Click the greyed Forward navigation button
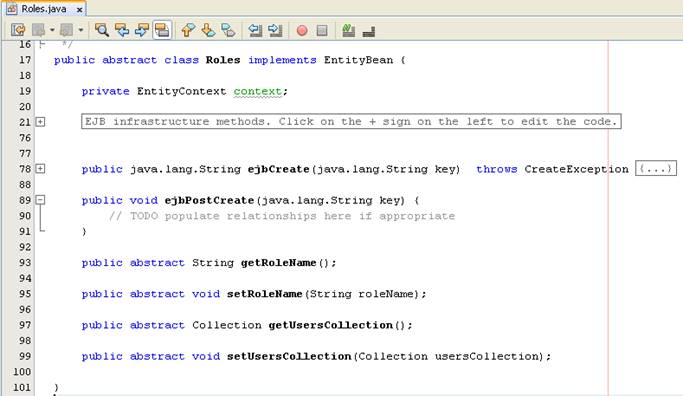 pyautogui.click(x=67, y=30)
